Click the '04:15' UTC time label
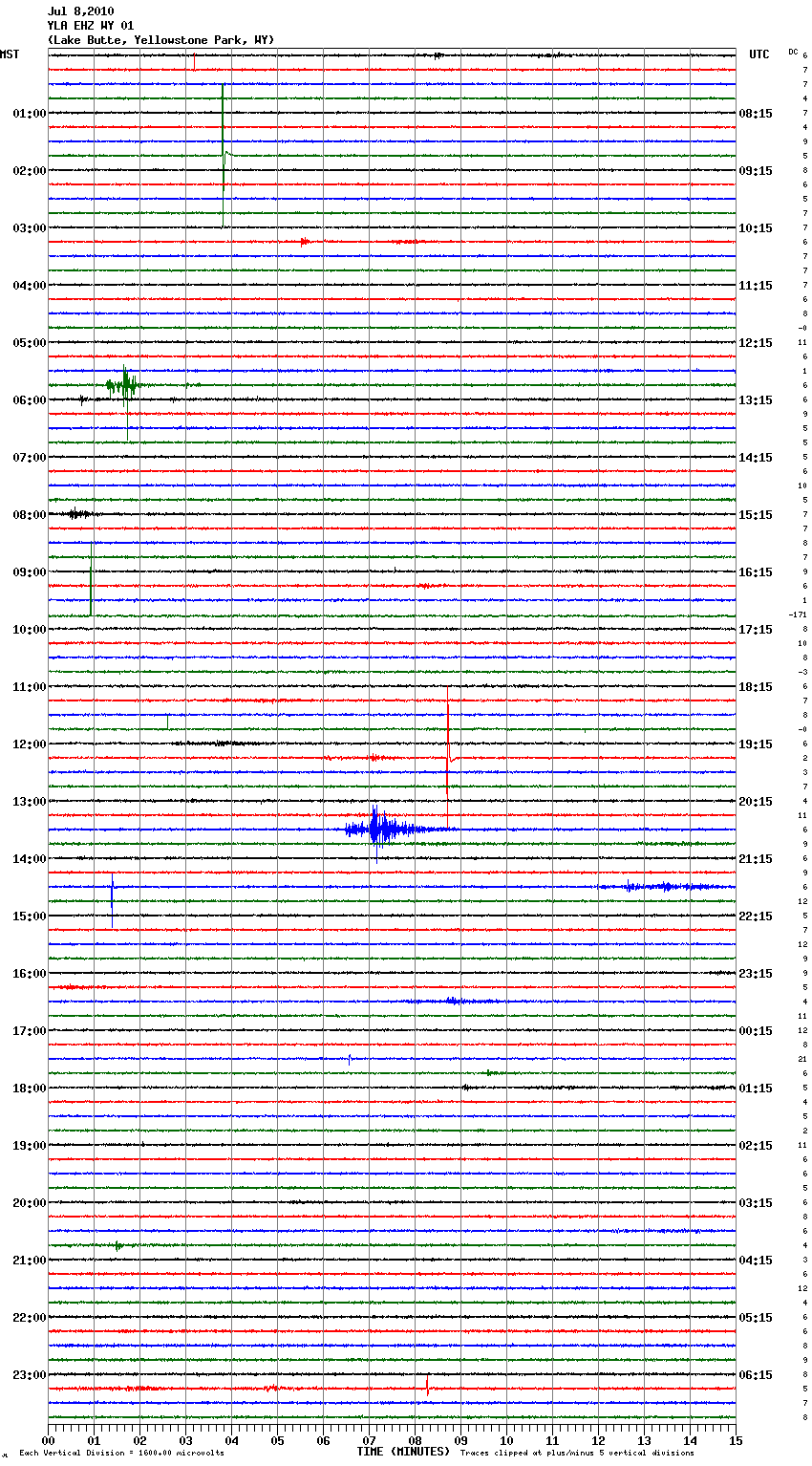 [756, 1261]
